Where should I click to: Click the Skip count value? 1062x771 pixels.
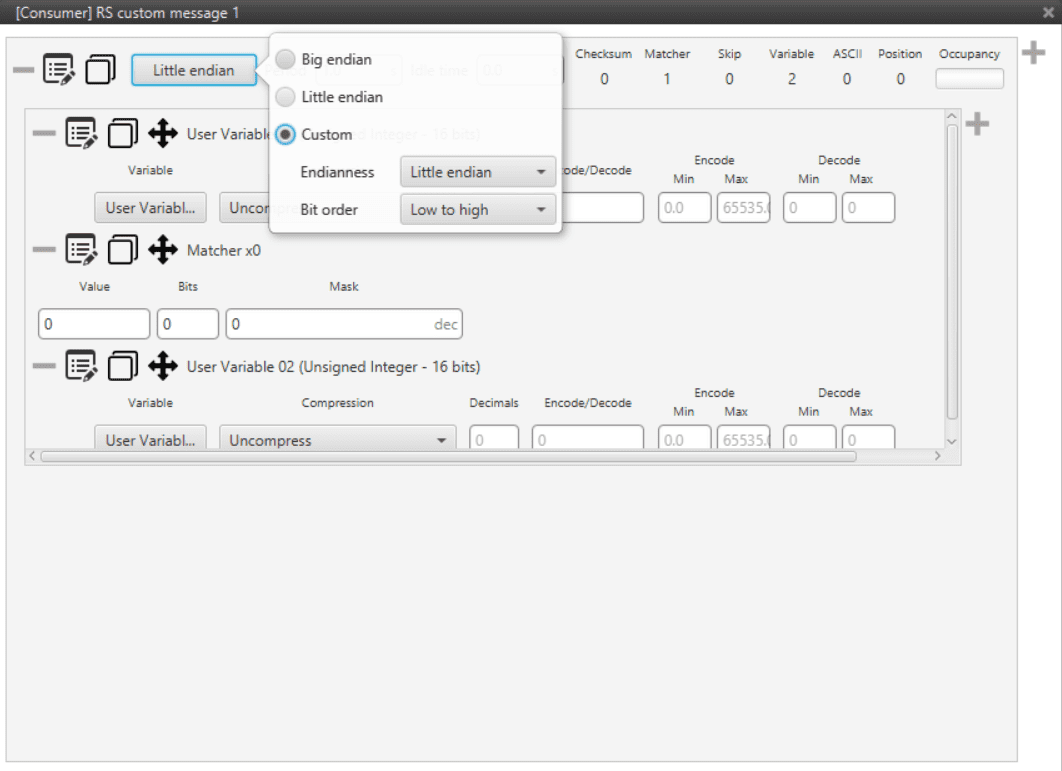pos(729,79)
